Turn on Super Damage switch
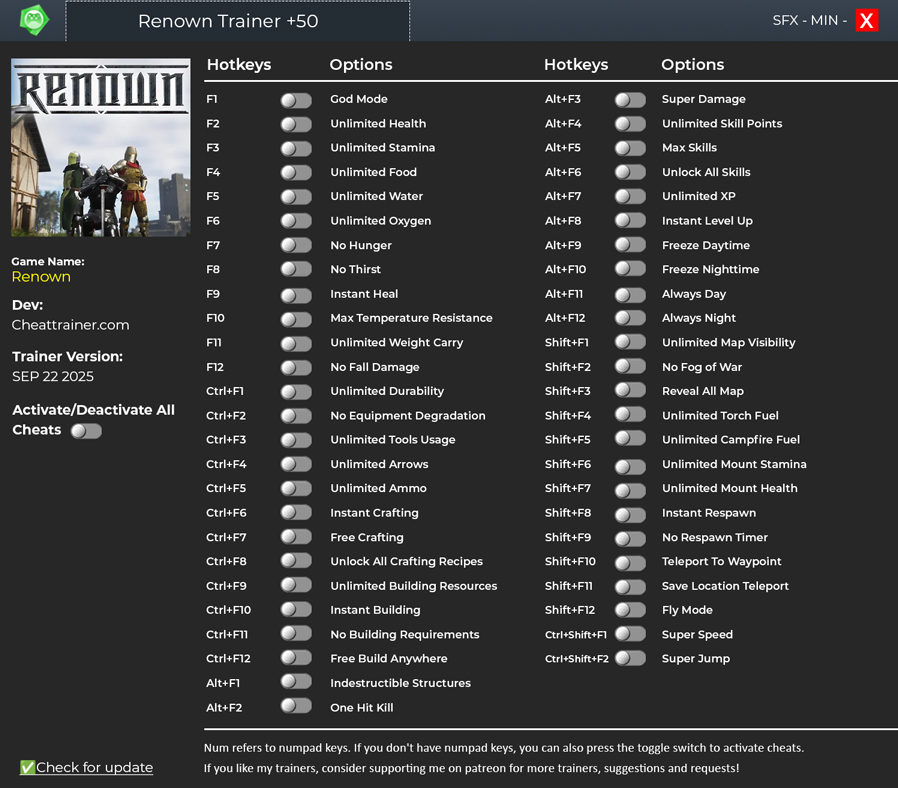 pyautogui.click(x=630, y=100)
